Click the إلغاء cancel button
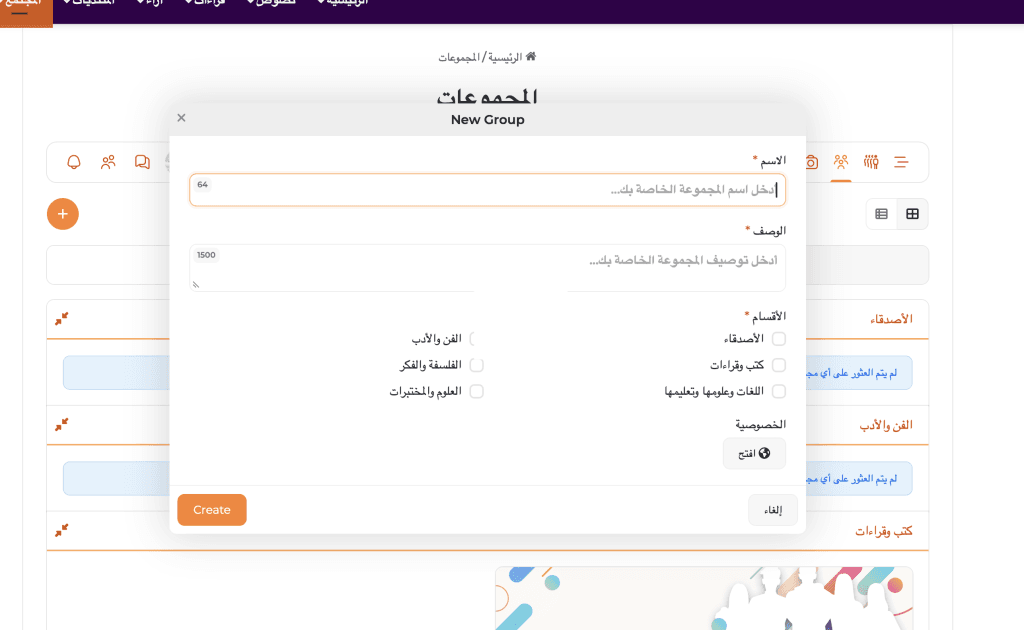The image size is (1024, 630). 773,510
